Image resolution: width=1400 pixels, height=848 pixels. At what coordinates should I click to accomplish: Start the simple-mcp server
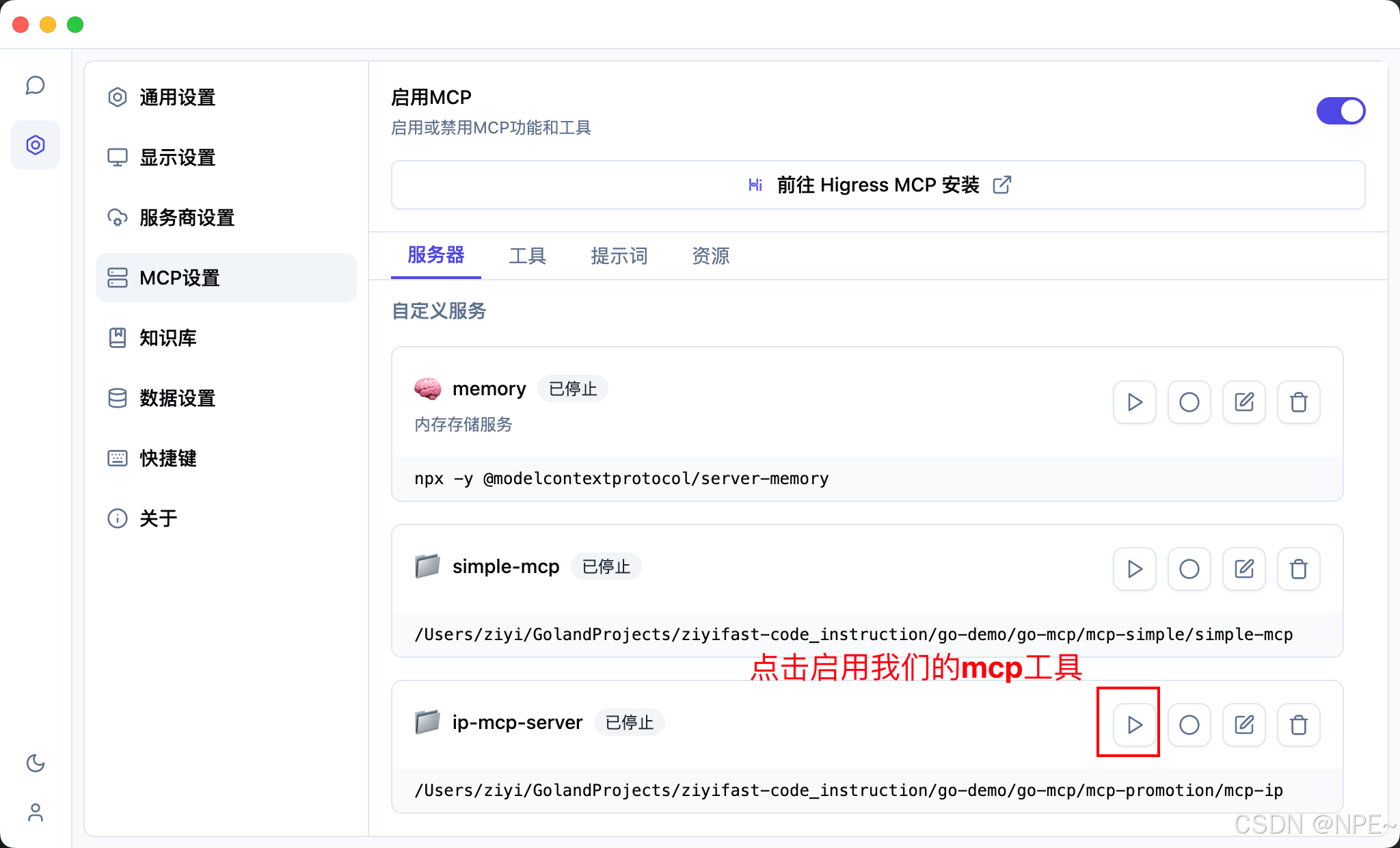[x=1134, y=568]
